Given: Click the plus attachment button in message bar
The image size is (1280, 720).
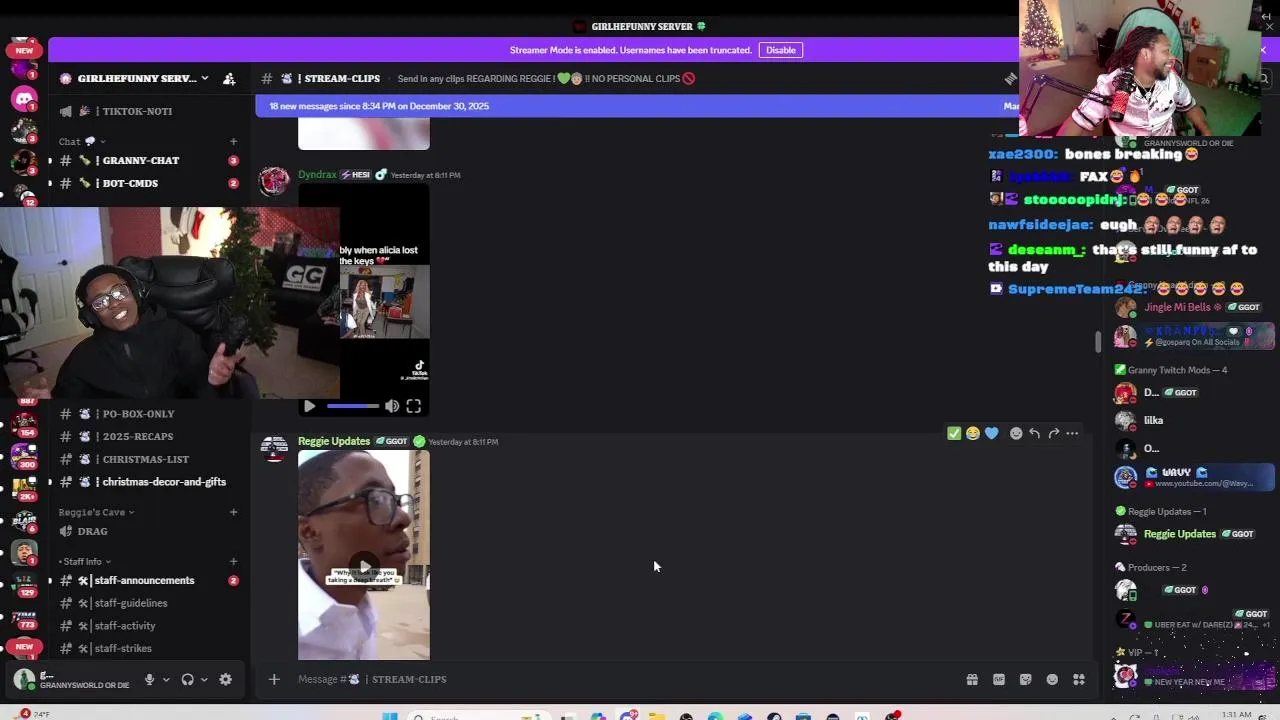Looking at the screenshot, I should pos(274,679).
